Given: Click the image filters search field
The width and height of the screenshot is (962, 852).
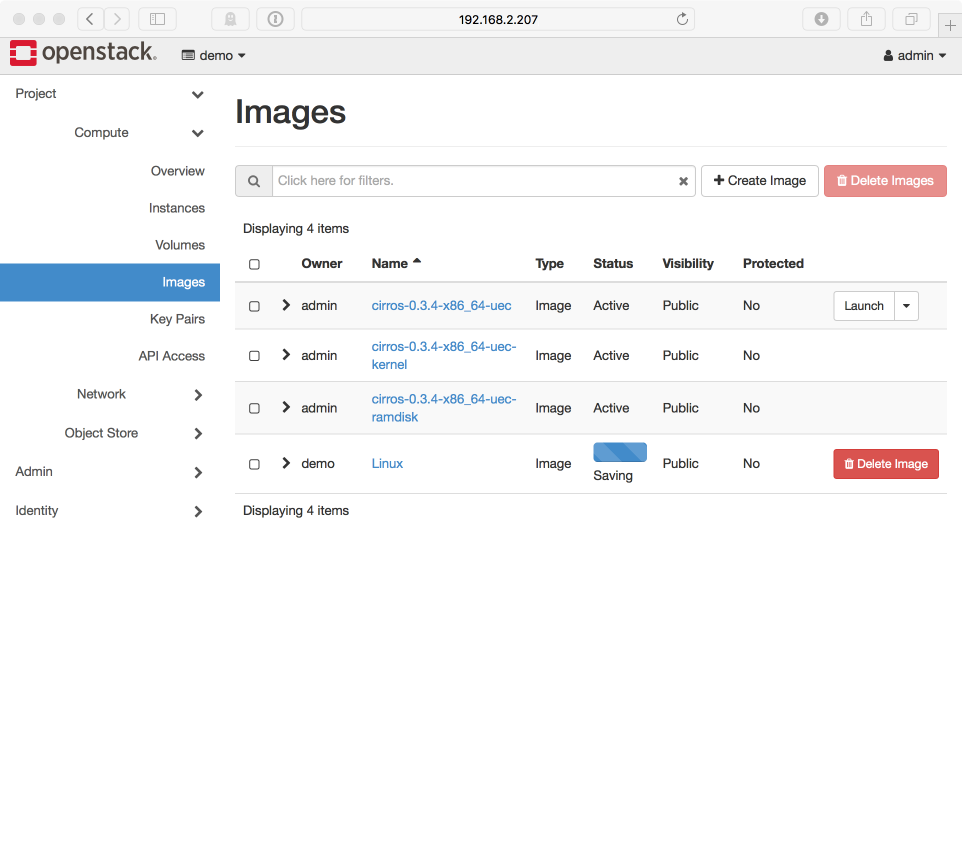Looking at the screenshot, I should [472, 181].
